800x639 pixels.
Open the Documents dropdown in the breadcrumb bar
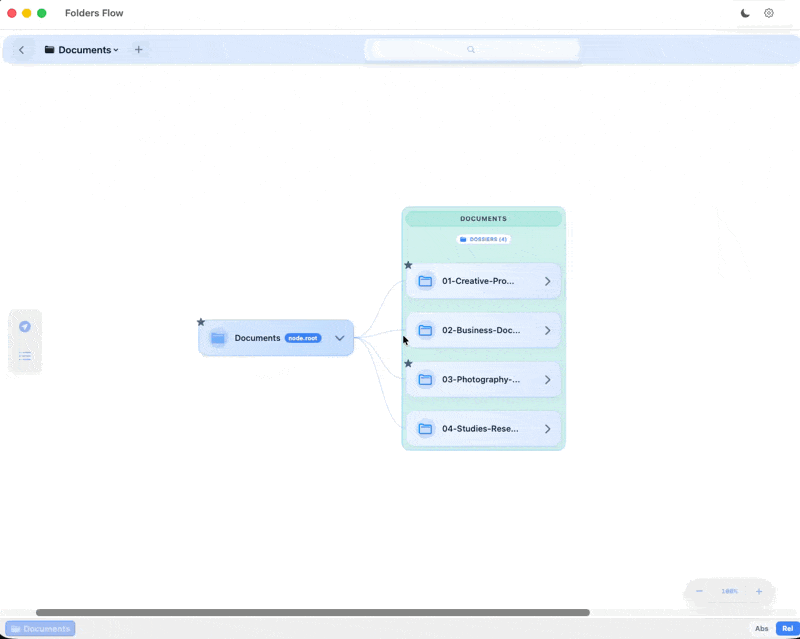pos(116,49)
